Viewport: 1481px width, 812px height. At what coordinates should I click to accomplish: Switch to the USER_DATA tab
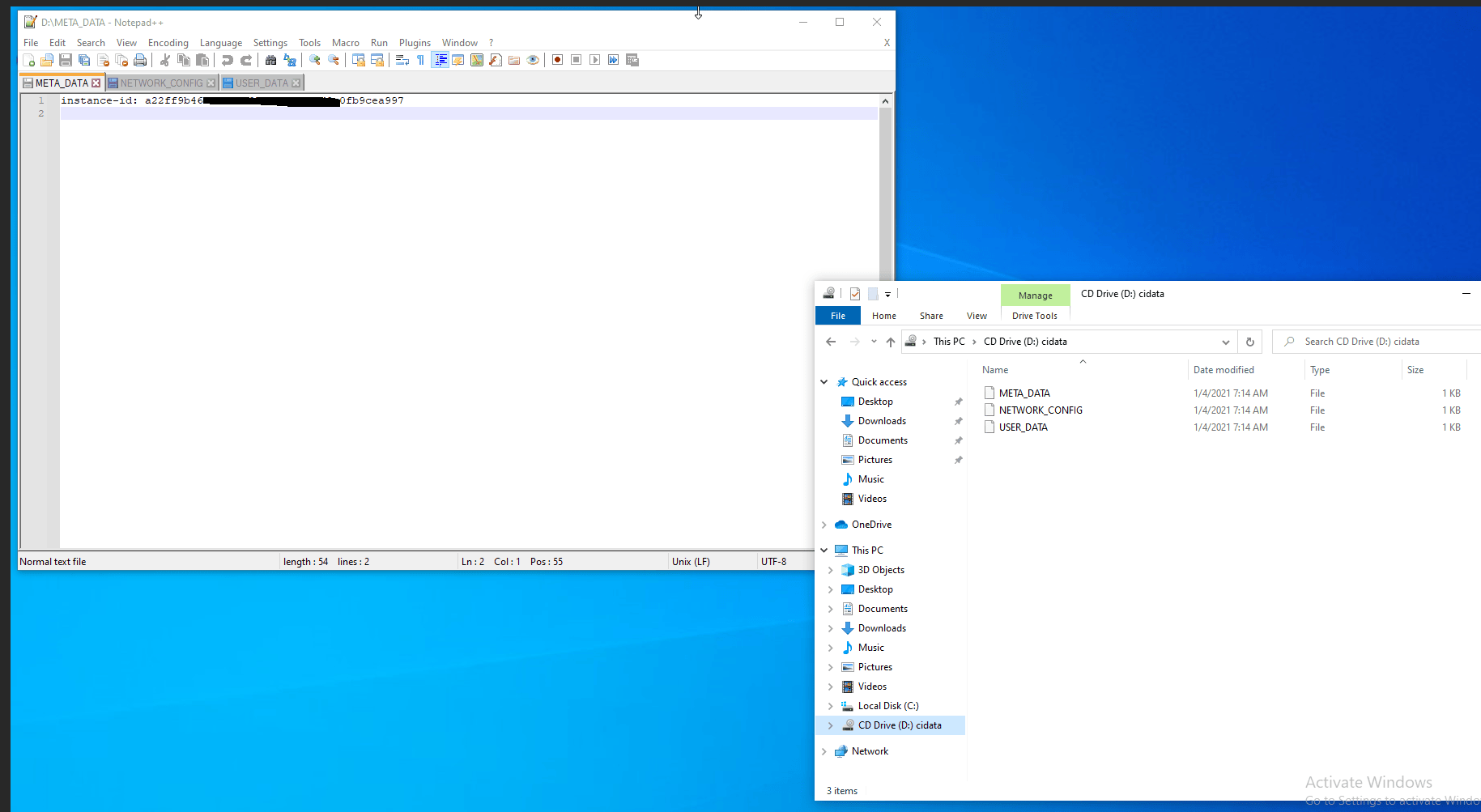(262, 83)
